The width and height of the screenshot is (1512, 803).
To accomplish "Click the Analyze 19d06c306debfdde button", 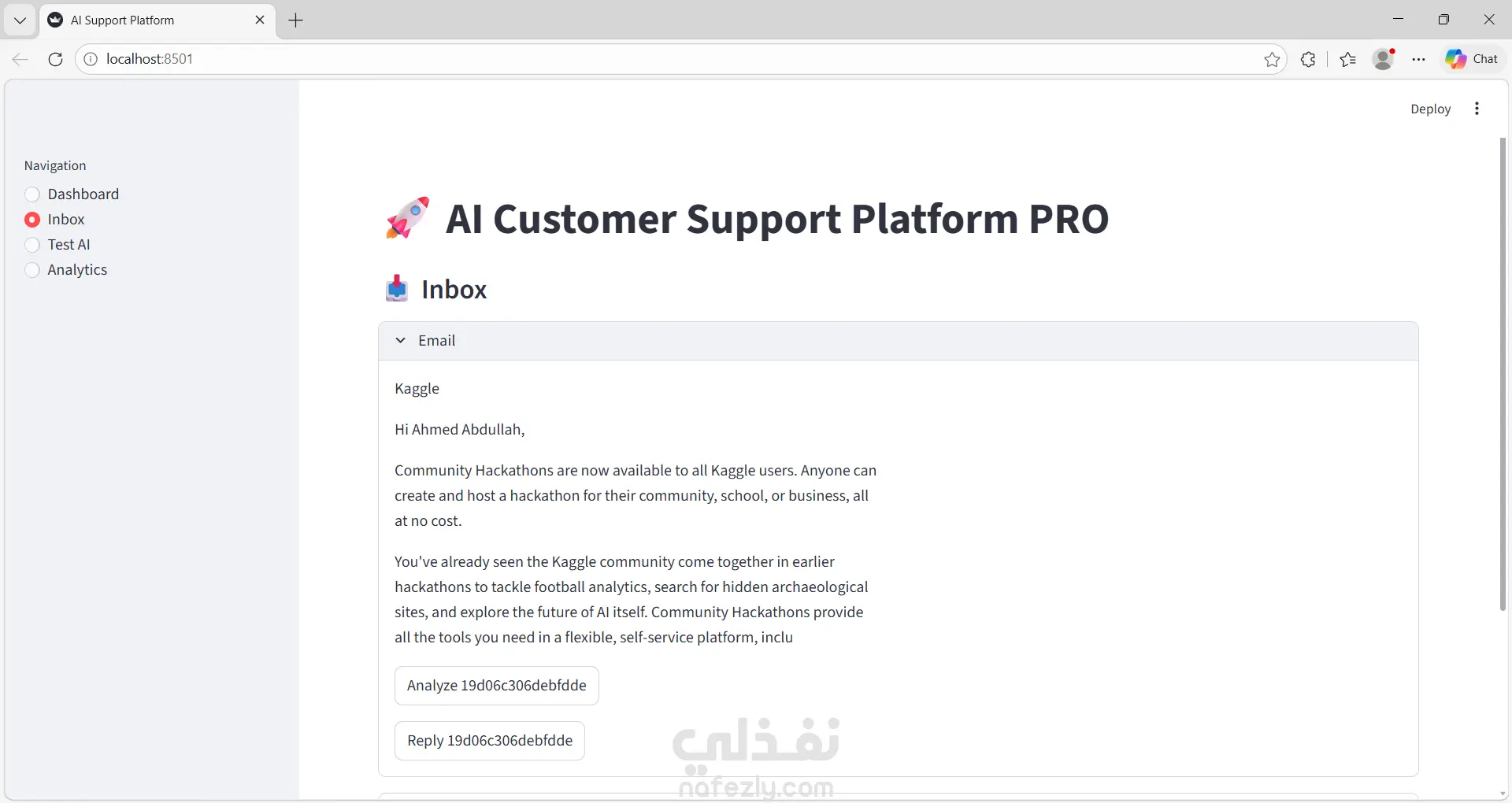I will [496, 686].
